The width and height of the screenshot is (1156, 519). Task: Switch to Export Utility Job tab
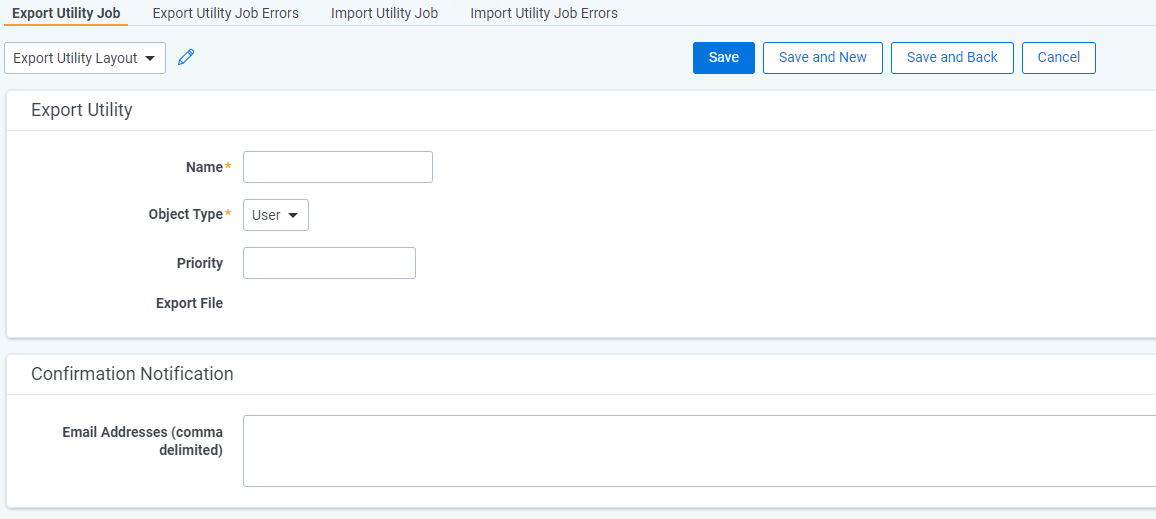66,13
